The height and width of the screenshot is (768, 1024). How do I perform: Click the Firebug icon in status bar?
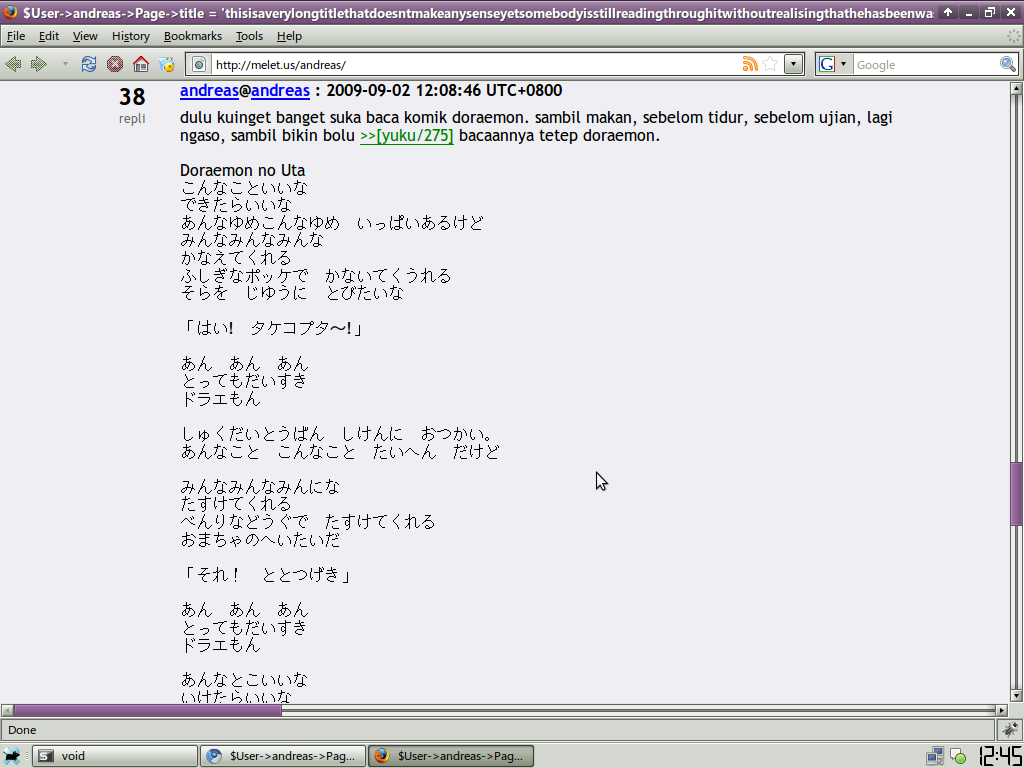(x=1010, y=730)
